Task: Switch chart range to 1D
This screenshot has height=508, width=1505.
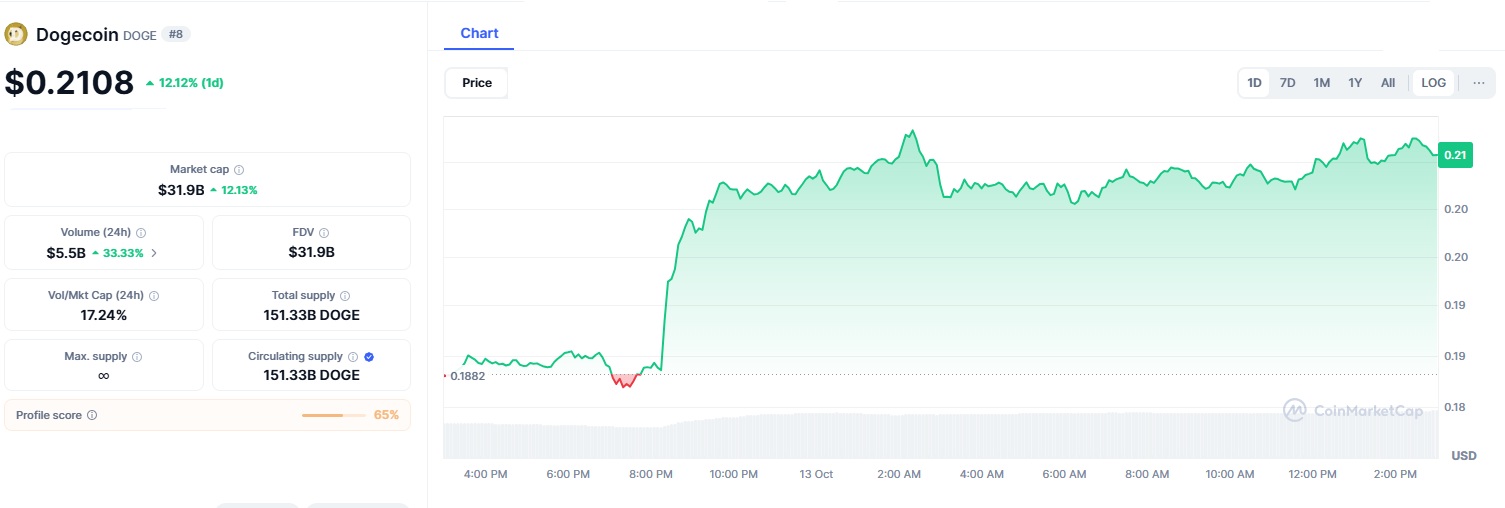Action: pos(1254,83)
